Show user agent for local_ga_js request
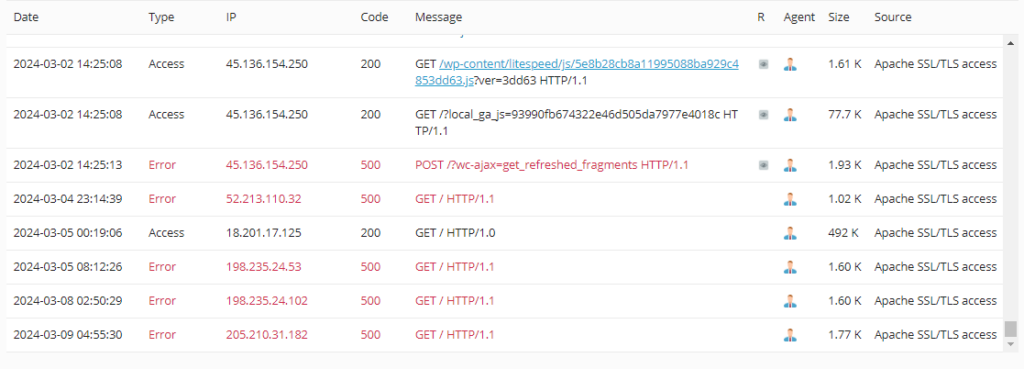The image size is (1024, 369). pos(790,114)
